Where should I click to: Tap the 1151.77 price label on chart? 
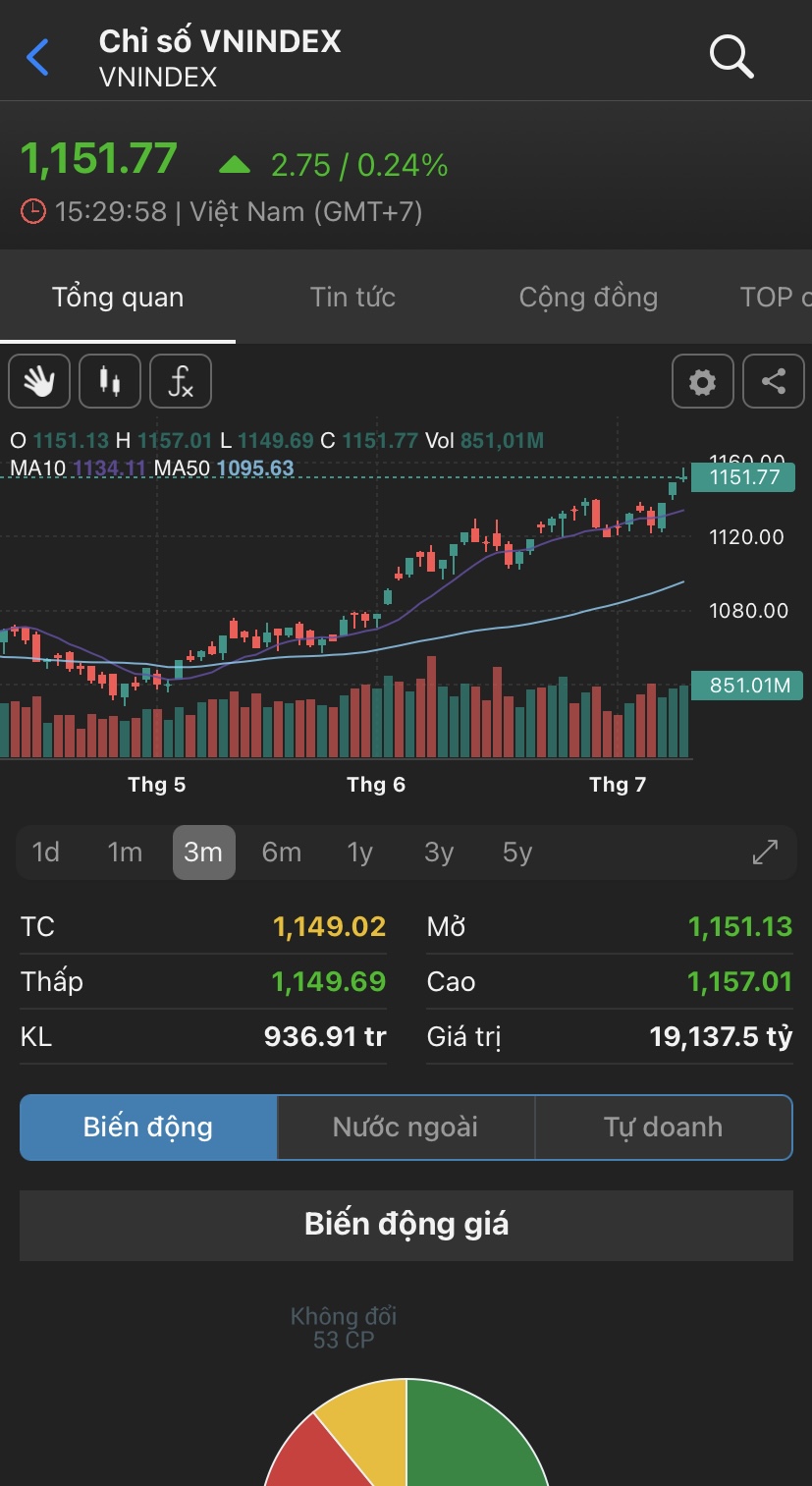coord(741,477)
